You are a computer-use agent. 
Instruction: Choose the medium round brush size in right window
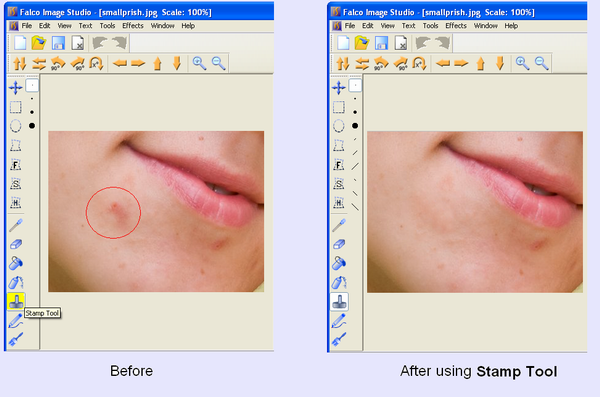pyautogui.click(x=355, y=112)
